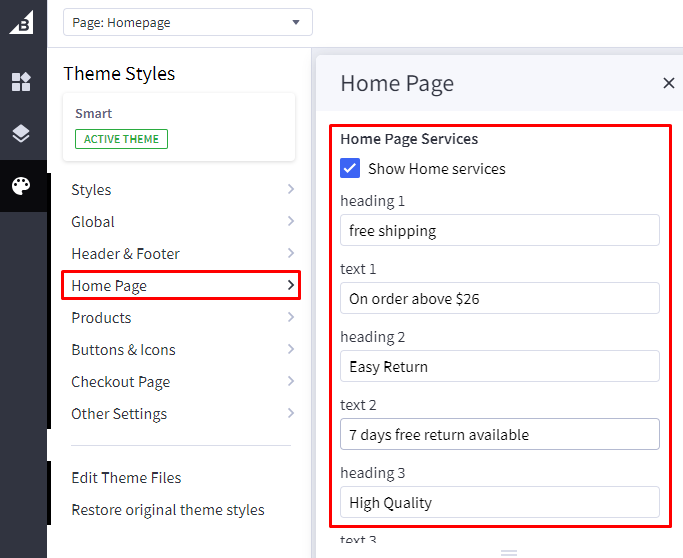Click the Edit Theme Files link
Viewport: 683px width, 558px height.
tap(126, 478)
